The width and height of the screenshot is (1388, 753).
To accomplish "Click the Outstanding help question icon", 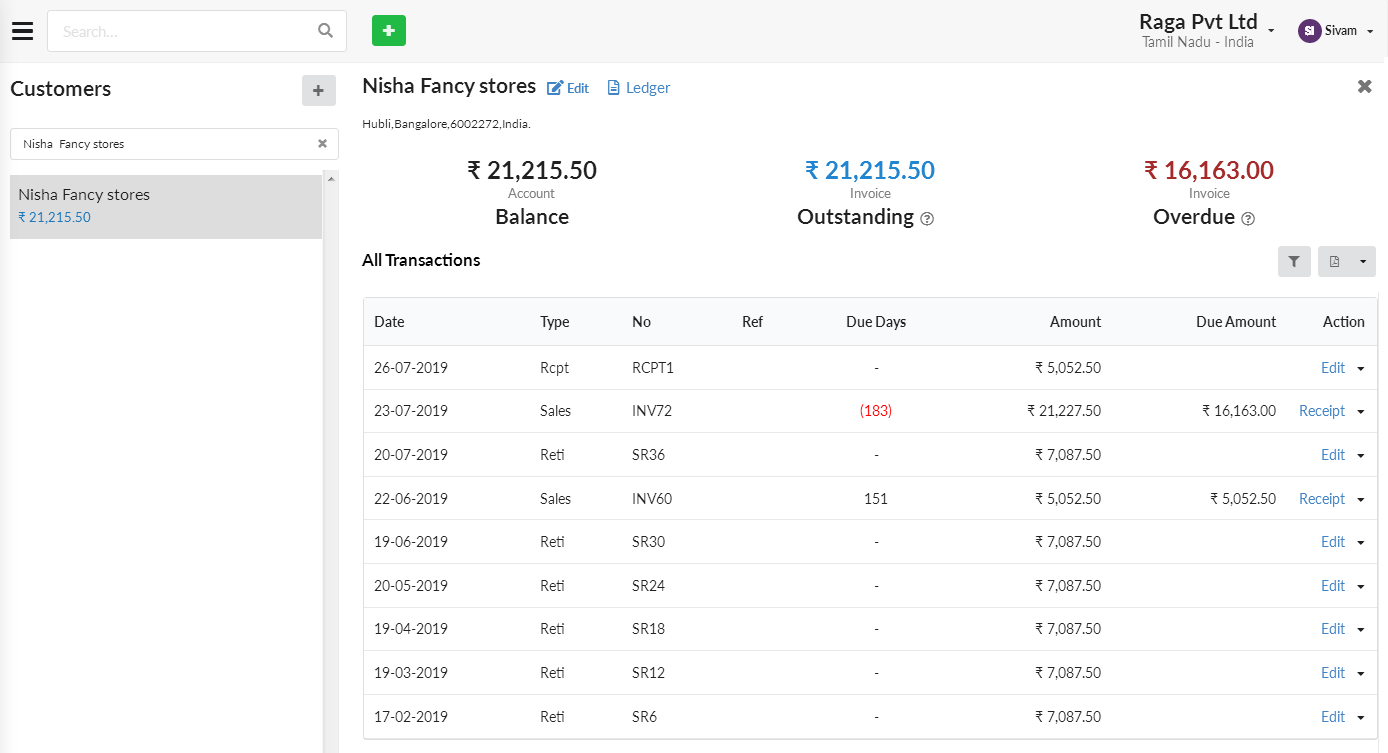I will (927, 219).
